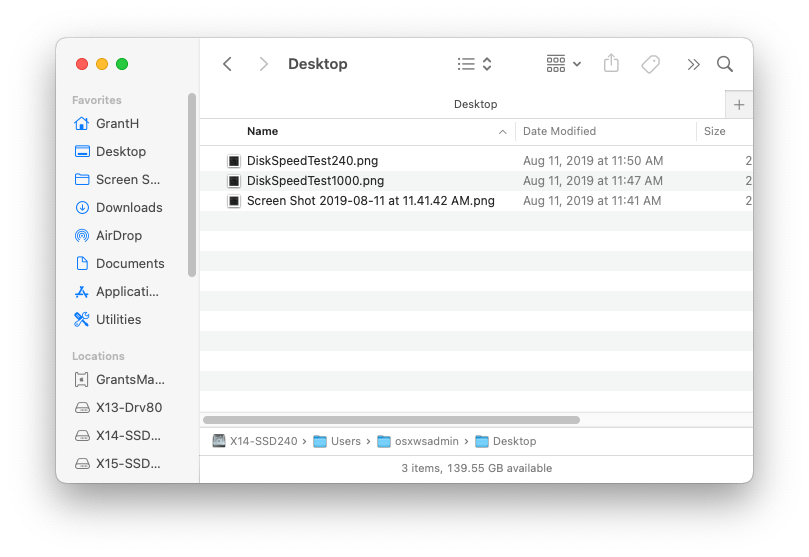Sort by Size column header
The image size is (809, 557).
coord(715,132)
